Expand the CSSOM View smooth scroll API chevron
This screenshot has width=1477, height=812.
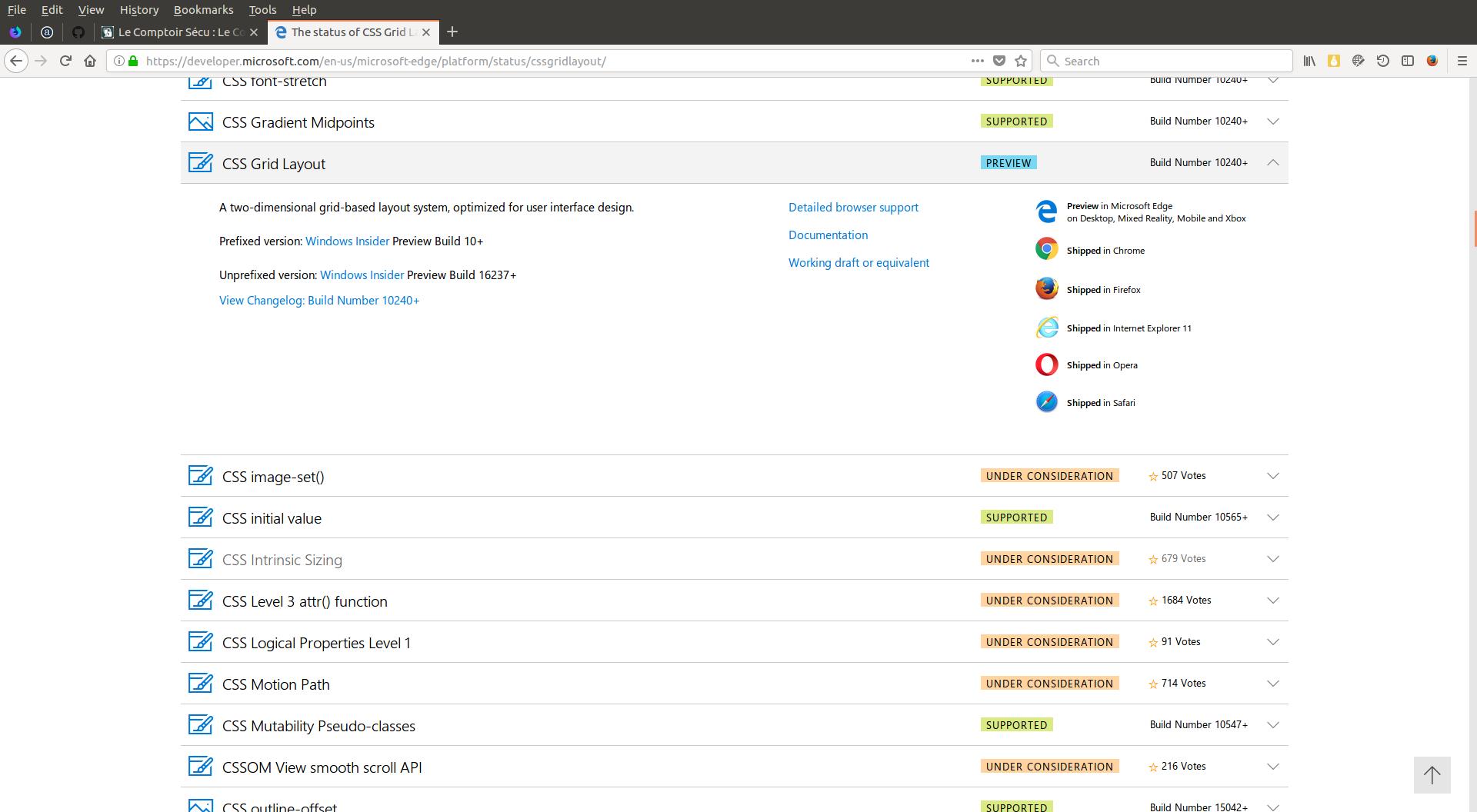pos(1273,767)
